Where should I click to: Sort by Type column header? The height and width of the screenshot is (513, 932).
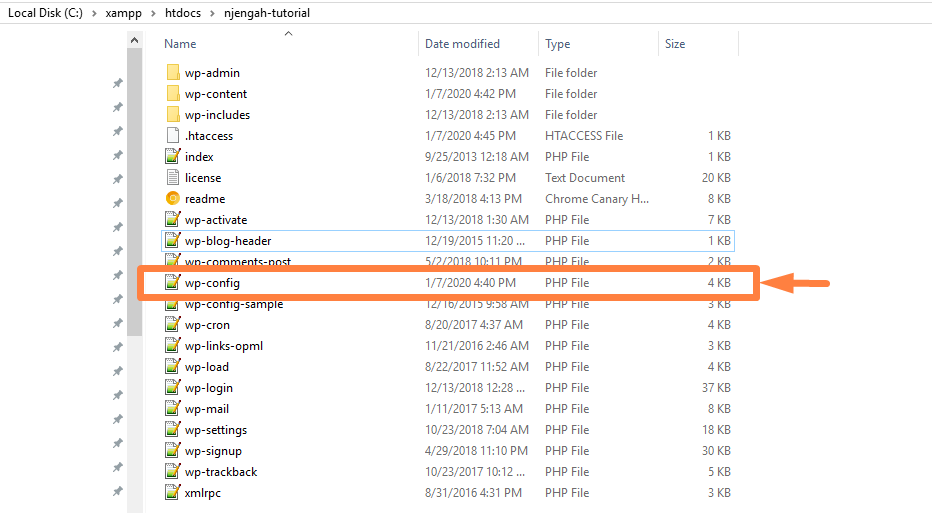(558, 44)
